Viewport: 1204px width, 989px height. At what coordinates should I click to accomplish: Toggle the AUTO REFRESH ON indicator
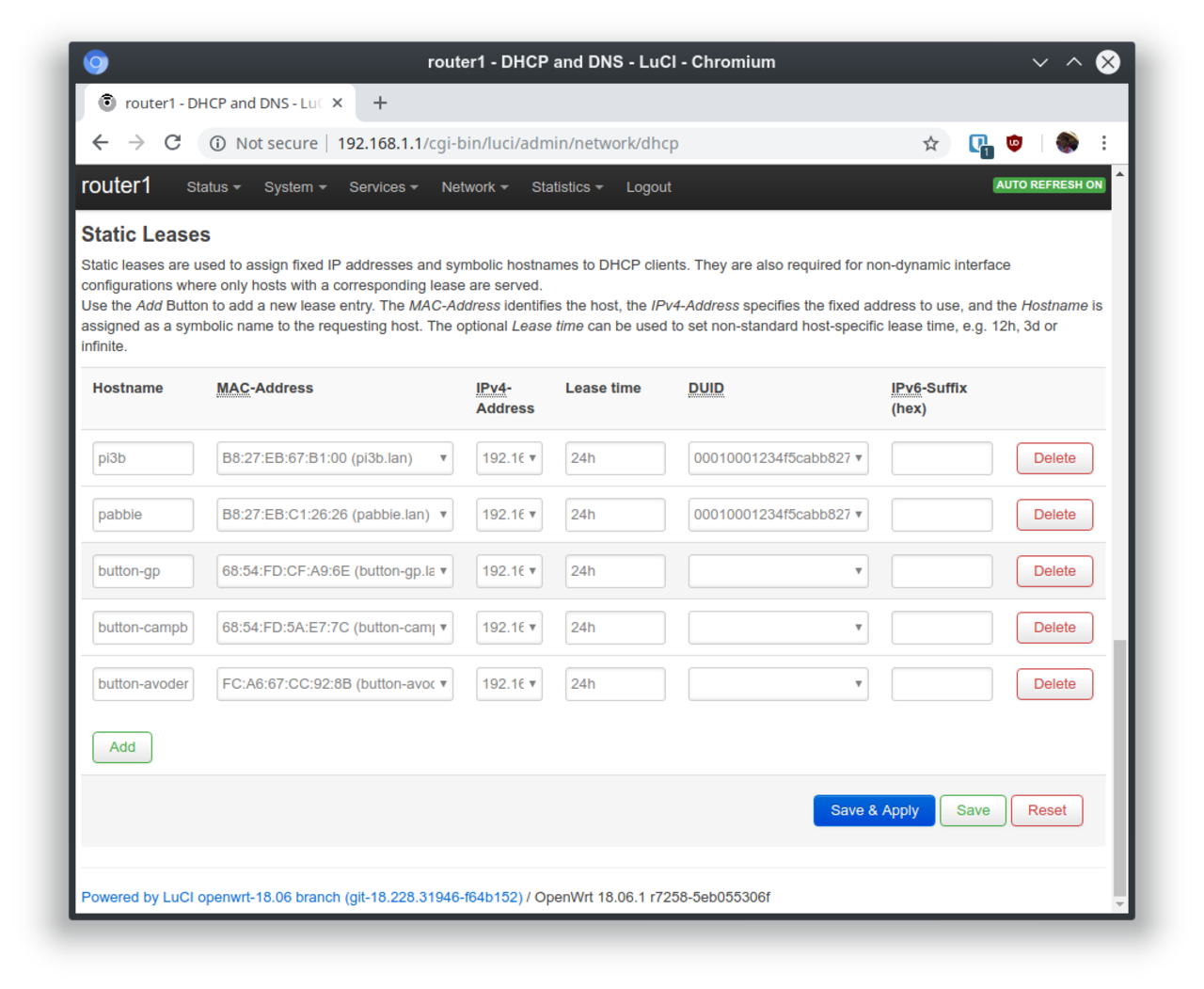1049,184
